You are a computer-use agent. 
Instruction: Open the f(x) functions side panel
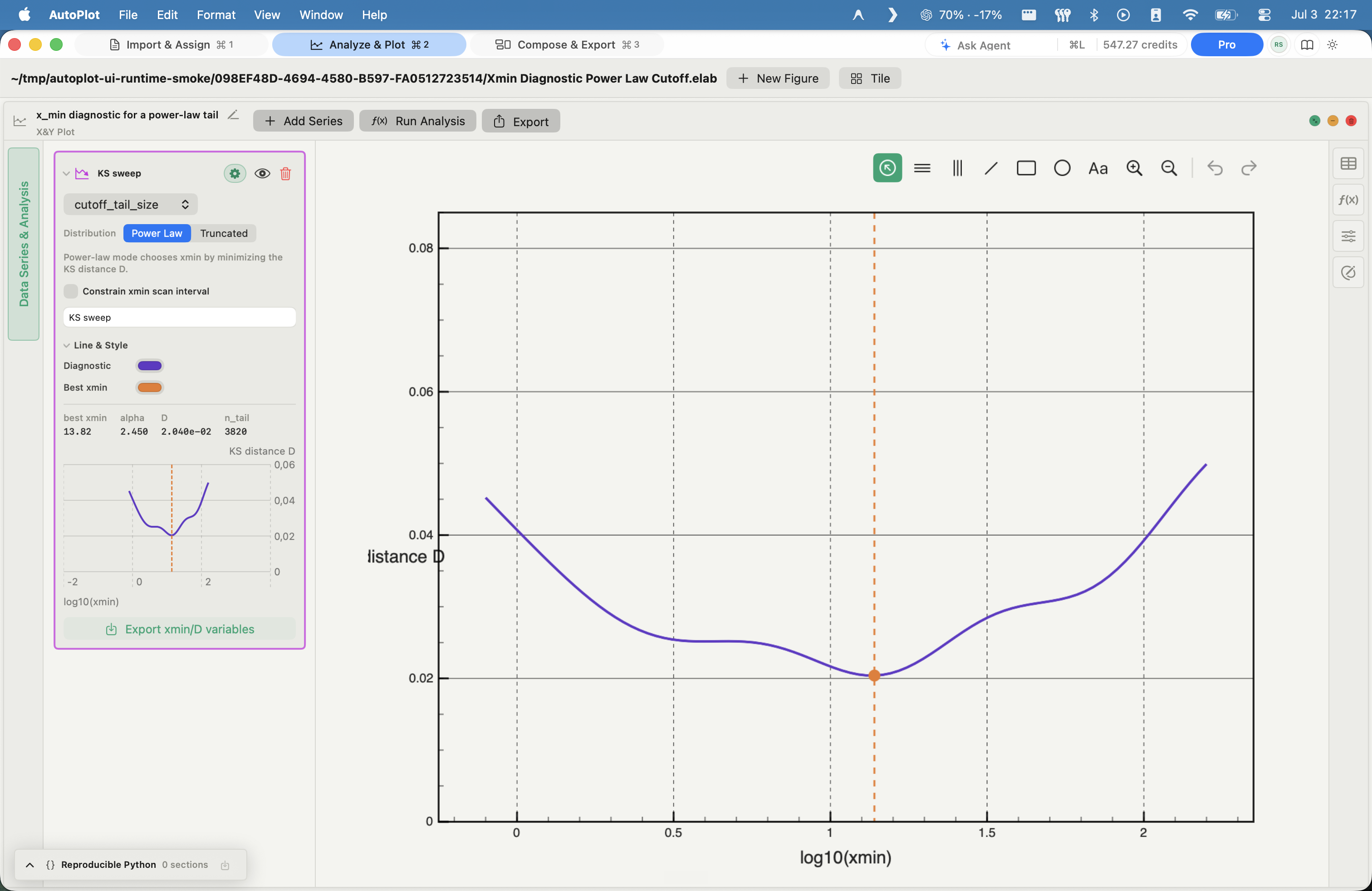(1348, 200)
